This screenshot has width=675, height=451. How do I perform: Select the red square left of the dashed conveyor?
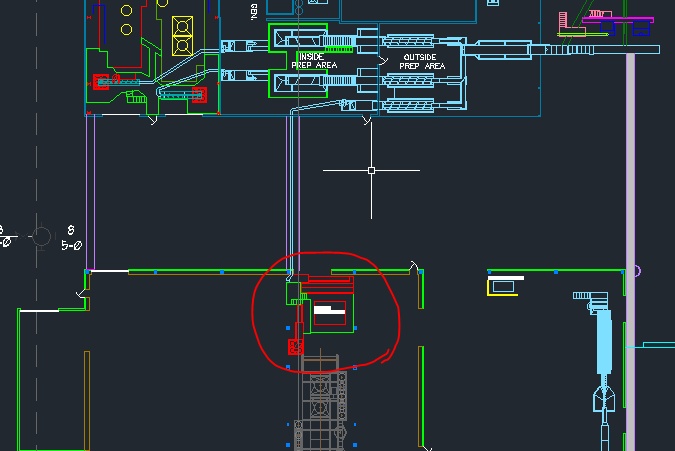coord(101,82)
